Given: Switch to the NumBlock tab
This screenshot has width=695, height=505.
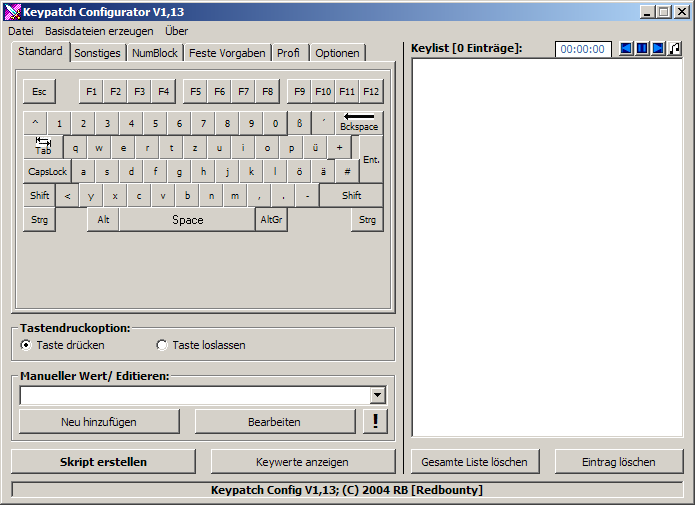Looking at the screenshot, I should coord(155,53).
